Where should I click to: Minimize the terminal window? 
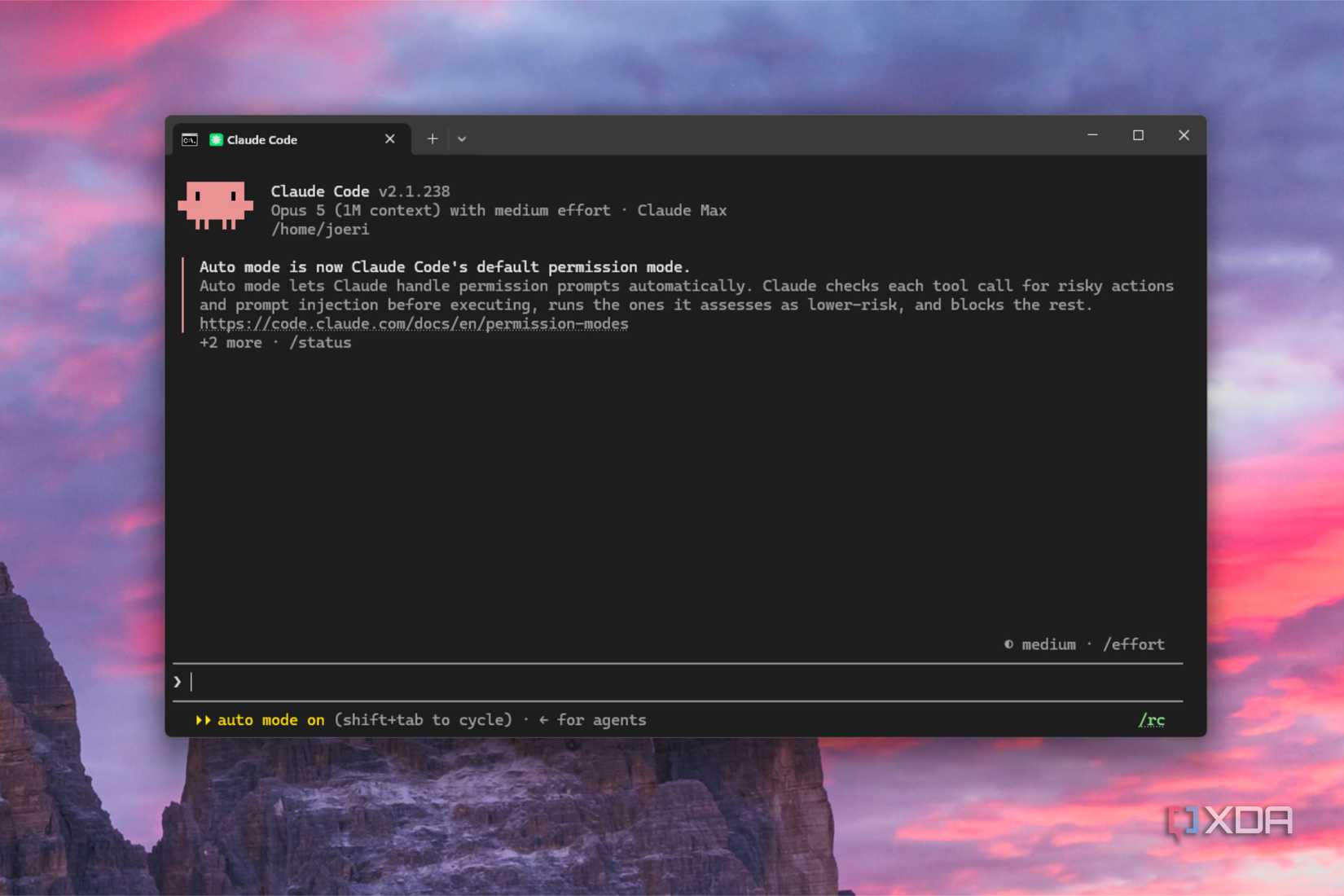(1093, 135)
